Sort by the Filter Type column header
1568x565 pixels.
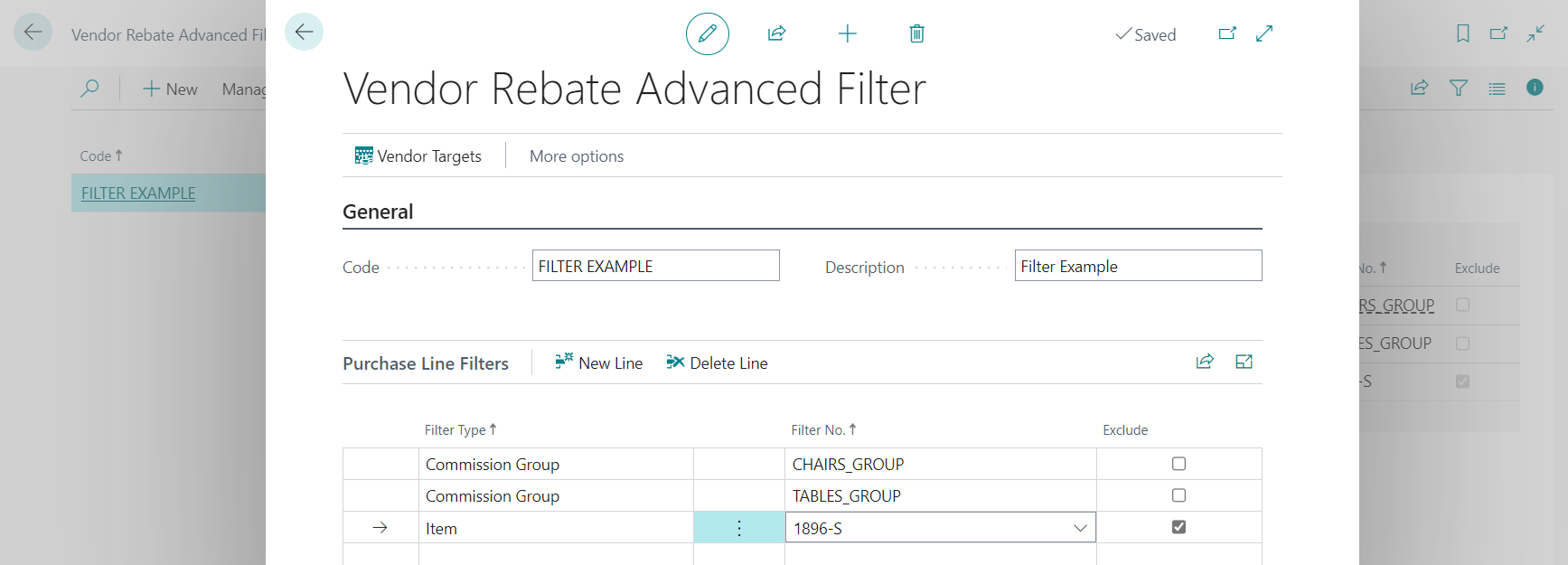pos(461,430)
